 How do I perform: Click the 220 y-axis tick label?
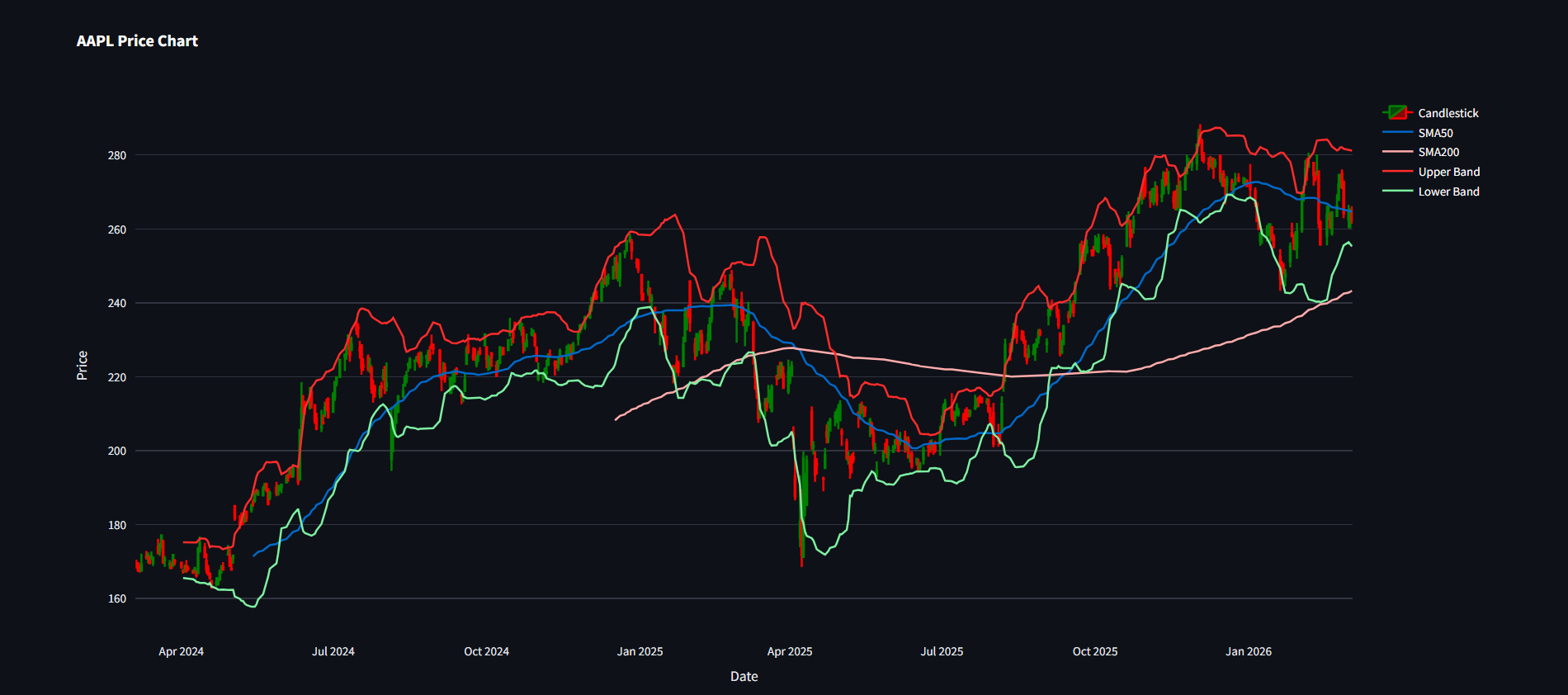117,377
